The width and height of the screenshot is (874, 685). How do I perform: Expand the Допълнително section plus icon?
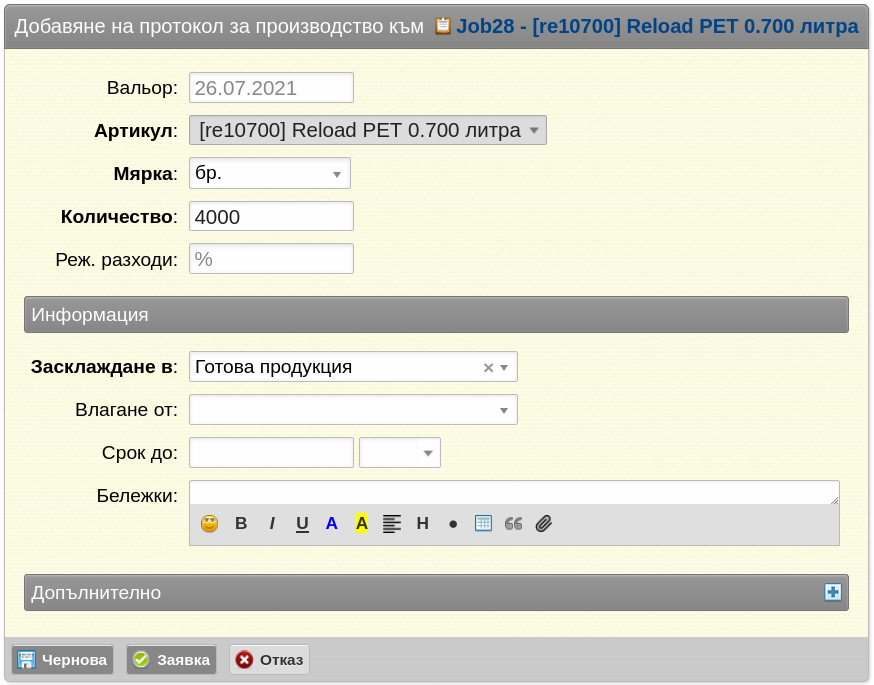click(x=833, y=592)
